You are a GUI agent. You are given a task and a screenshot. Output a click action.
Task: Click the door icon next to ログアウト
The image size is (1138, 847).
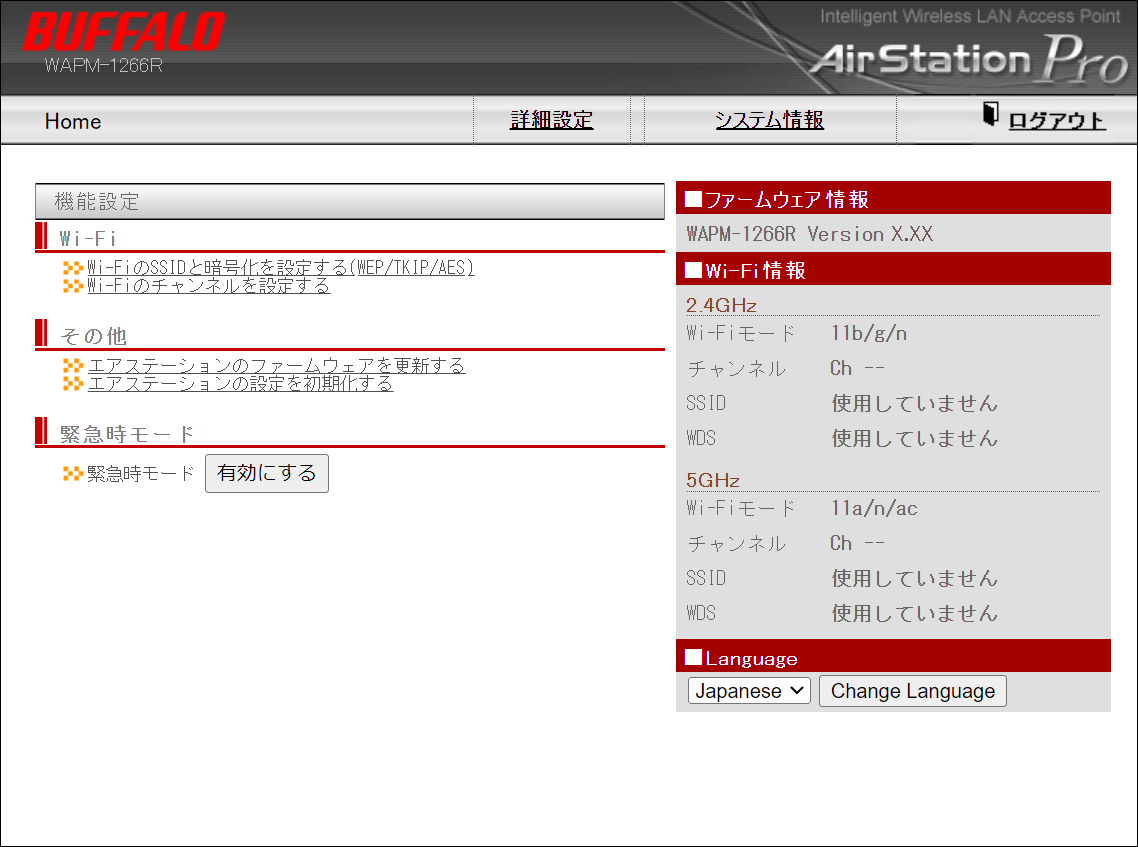tap(990, 112)
